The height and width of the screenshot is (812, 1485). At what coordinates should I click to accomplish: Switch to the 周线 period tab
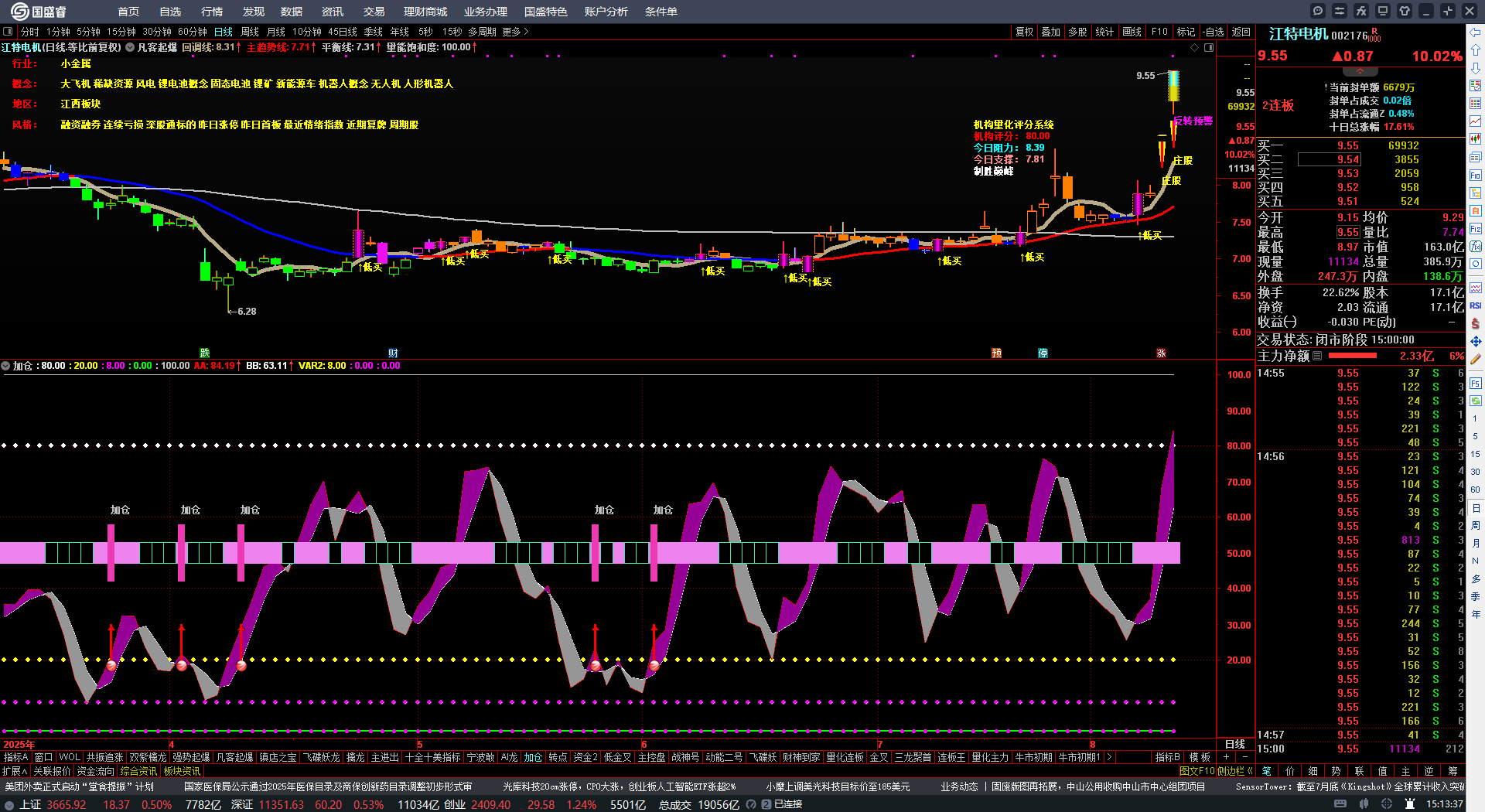[250, 32]
